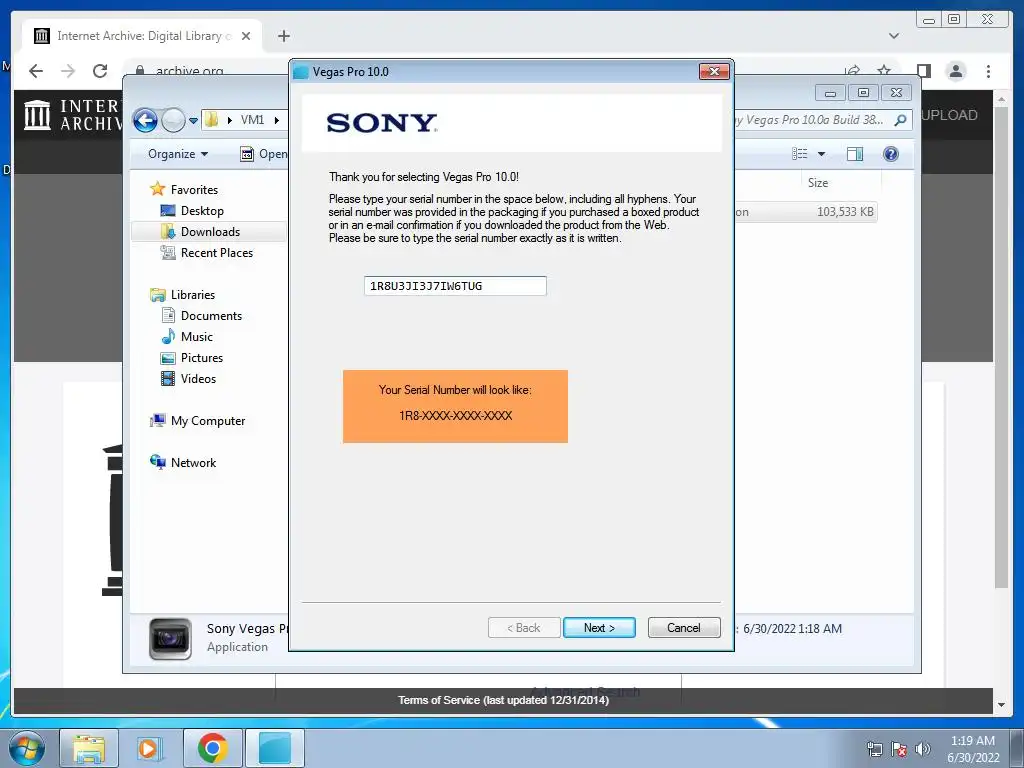Viewport: 1024px width, 768px height.
Task: Open the view options dropdown arrow
Action: (x=822, y=154)
